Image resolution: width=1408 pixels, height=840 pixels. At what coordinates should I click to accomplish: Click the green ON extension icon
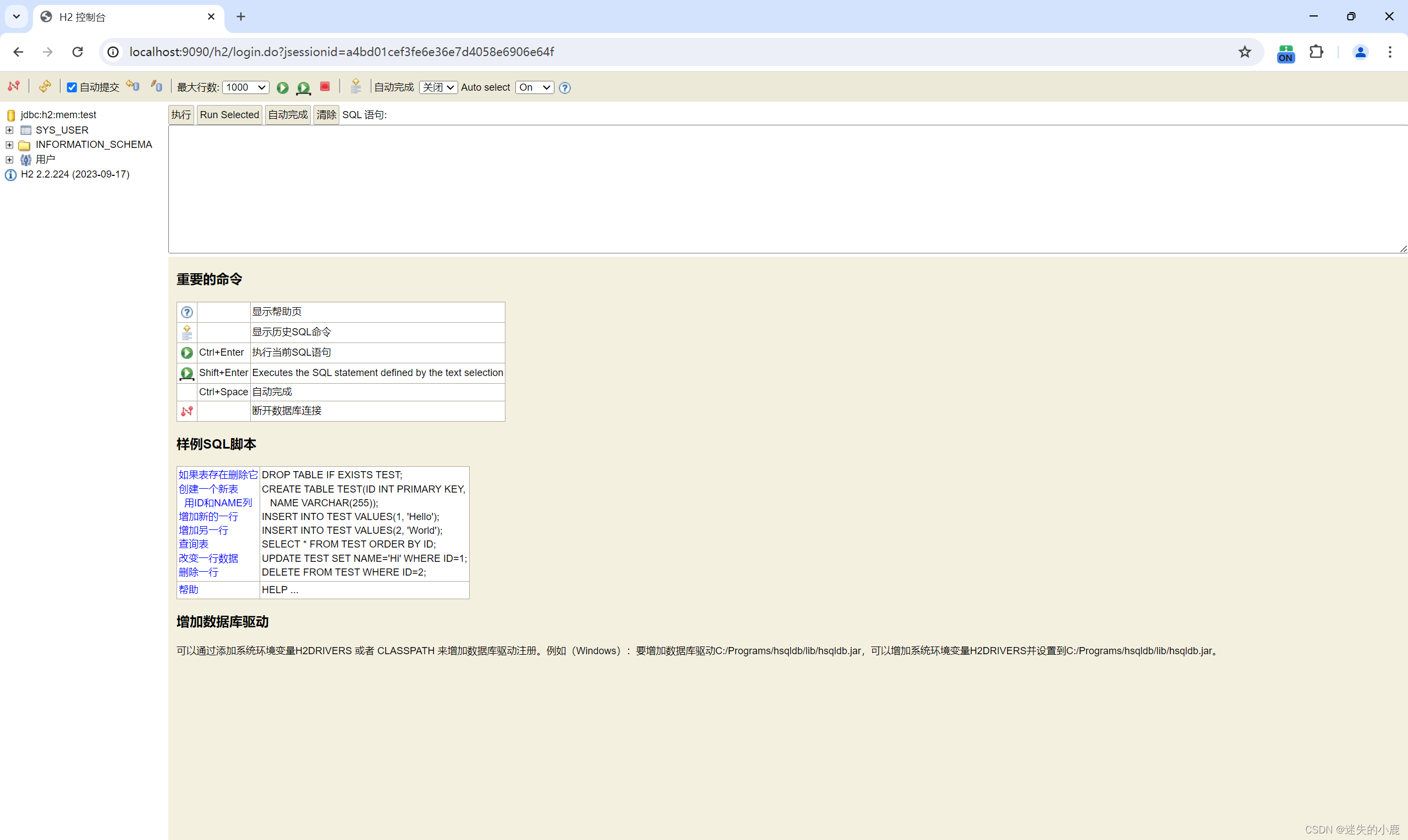(1286, 53)
